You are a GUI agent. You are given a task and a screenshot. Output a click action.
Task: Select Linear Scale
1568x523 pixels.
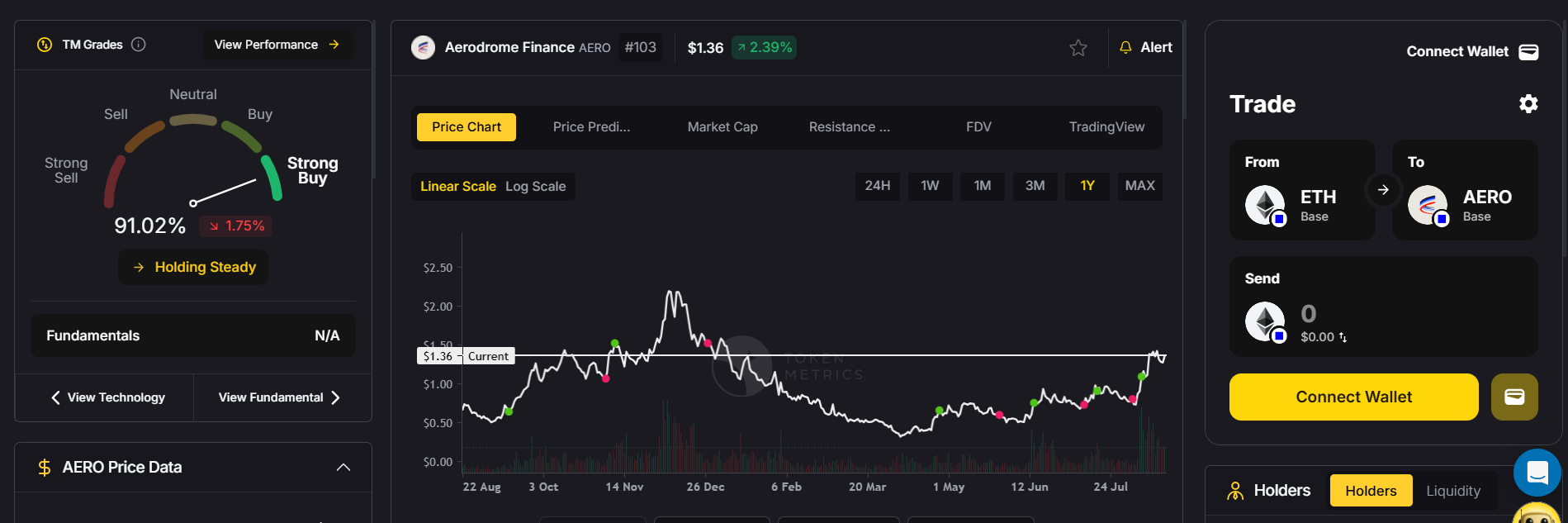point(458,187)
